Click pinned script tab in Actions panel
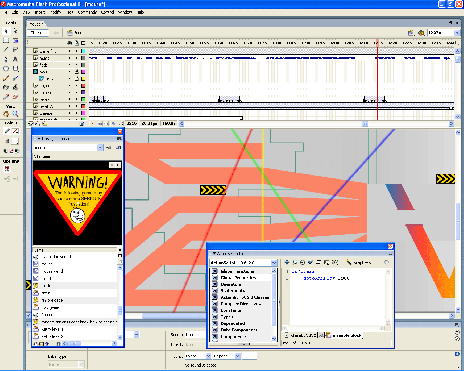The height and width of the screenshot is (371, 464). [x=343, y=335]
